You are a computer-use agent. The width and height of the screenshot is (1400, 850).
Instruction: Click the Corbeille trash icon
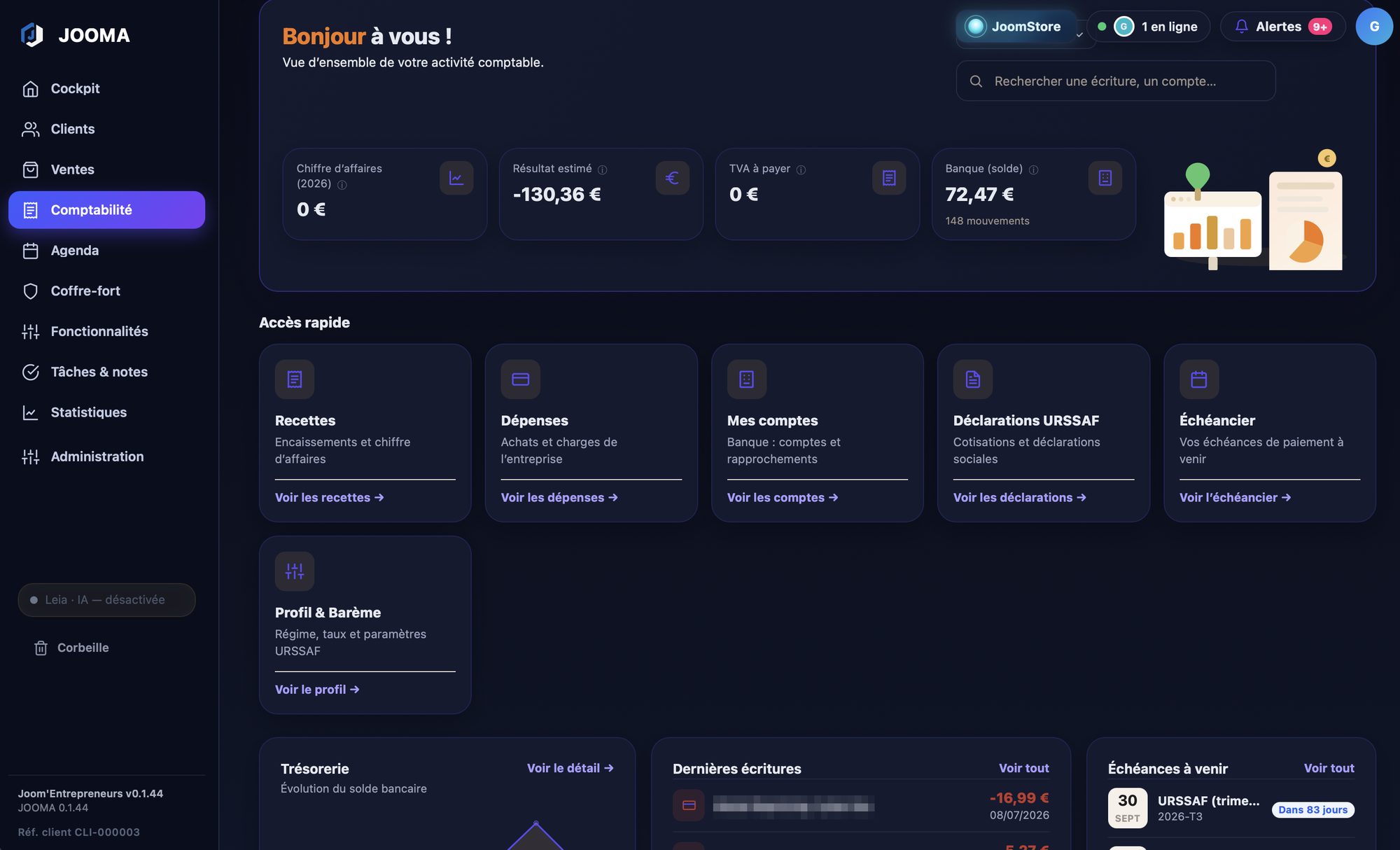[41, 648]
